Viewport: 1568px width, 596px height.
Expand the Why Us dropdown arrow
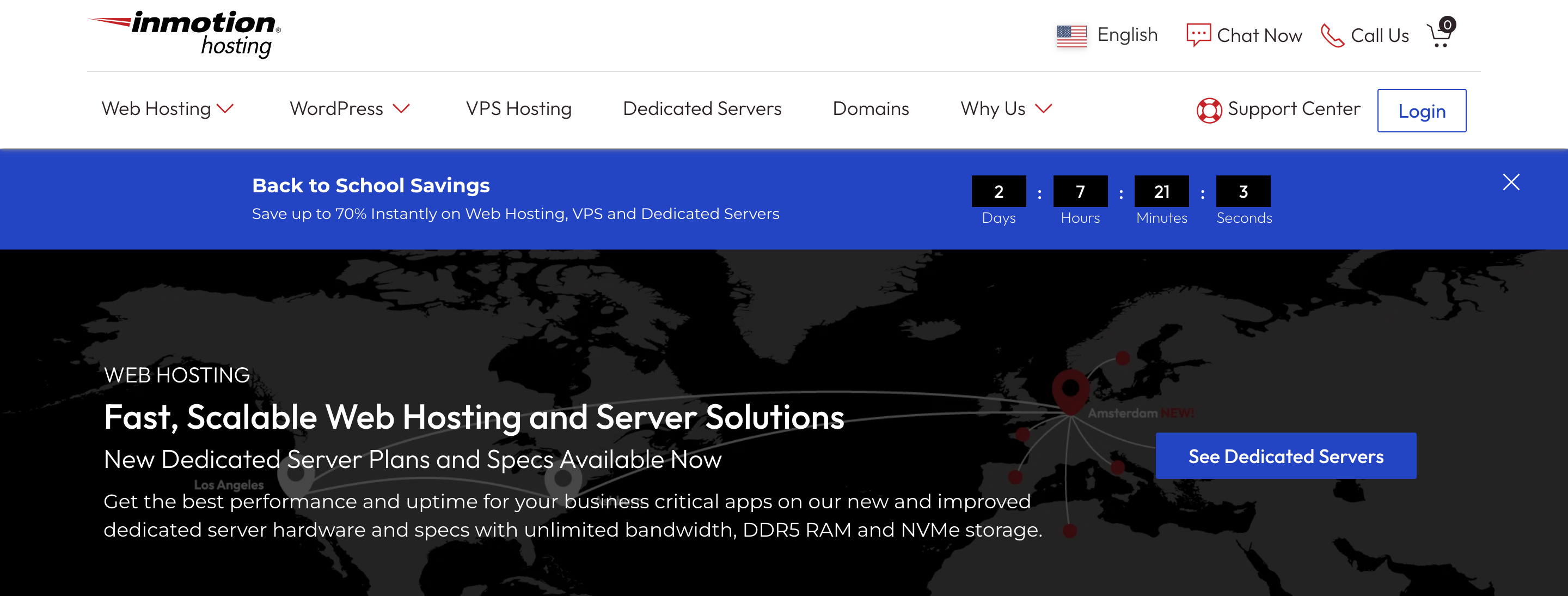point(1043,109)
